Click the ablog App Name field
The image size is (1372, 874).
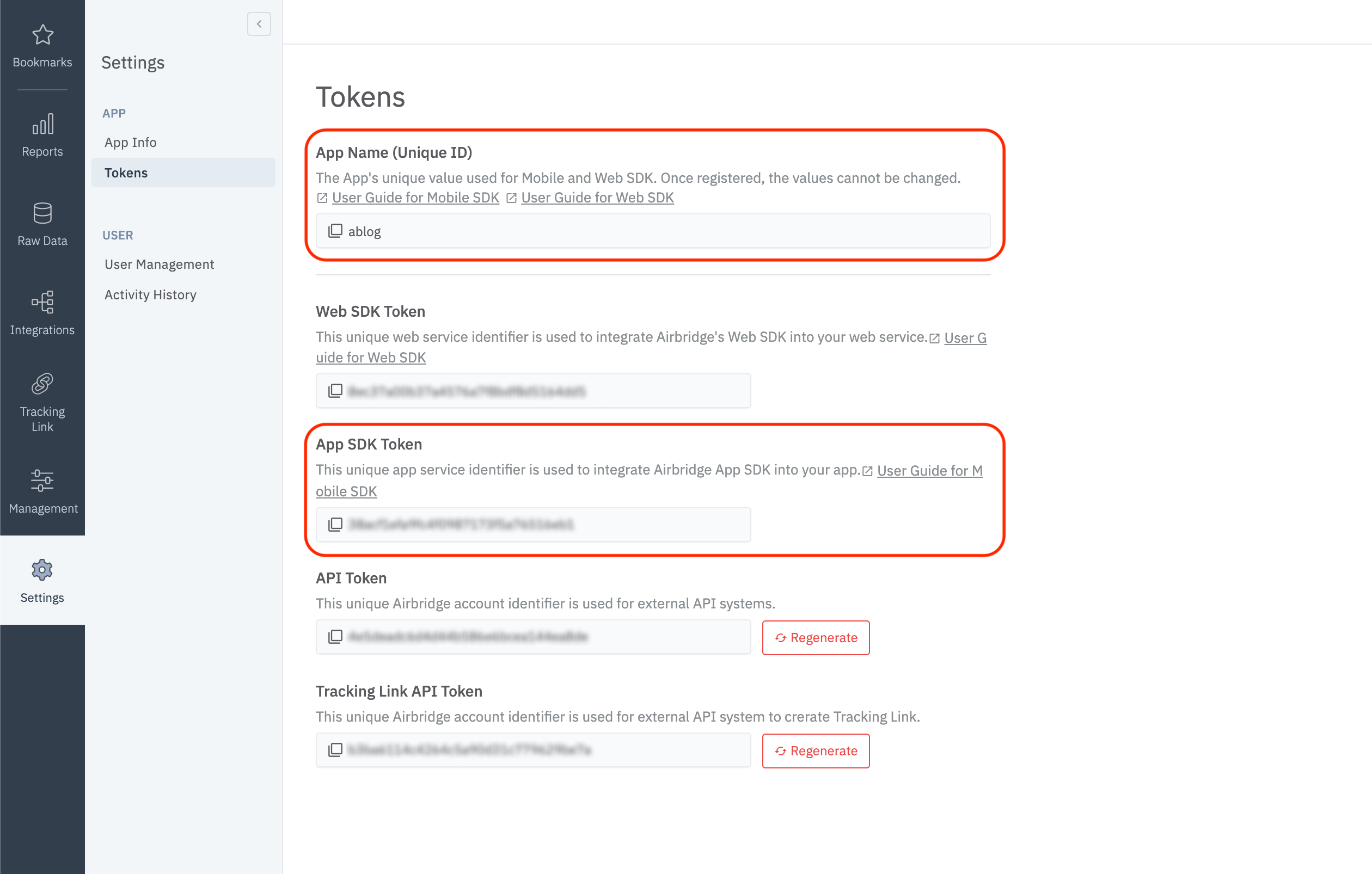[x=653, y=231]
